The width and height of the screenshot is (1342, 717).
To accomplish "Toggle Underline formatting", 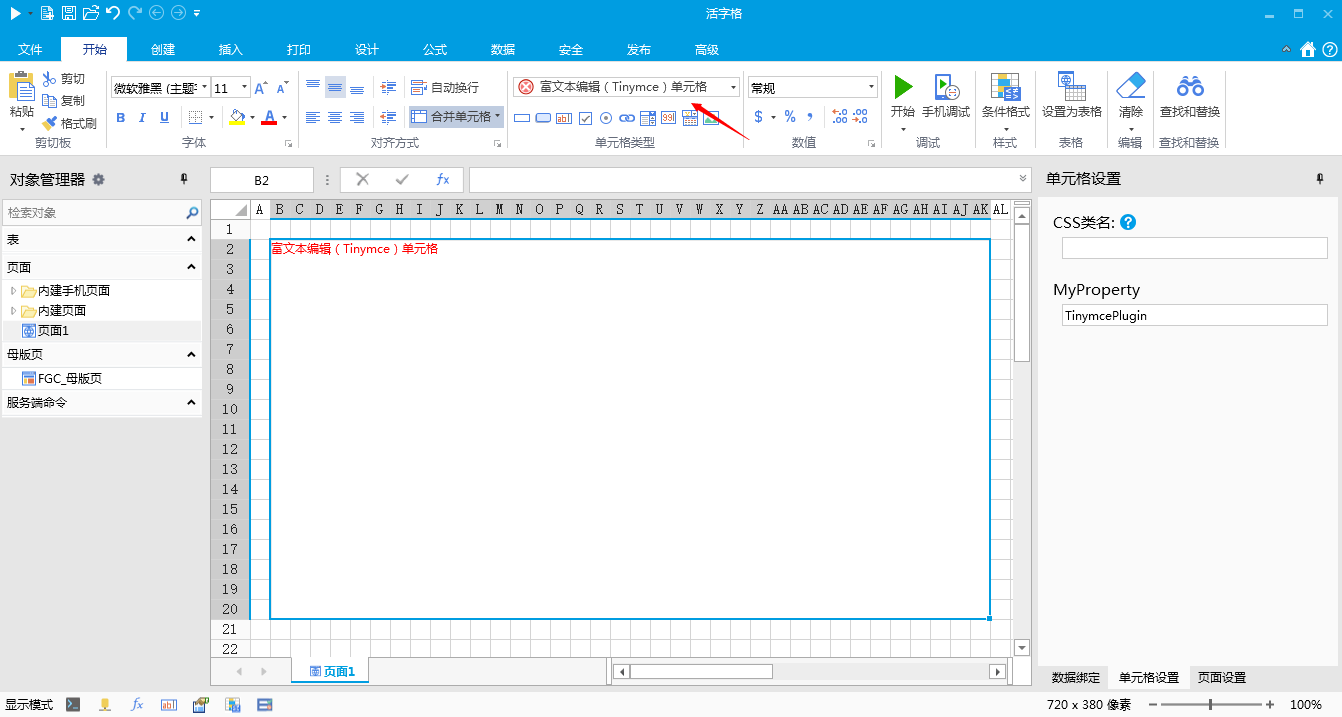I will point(164,117).
